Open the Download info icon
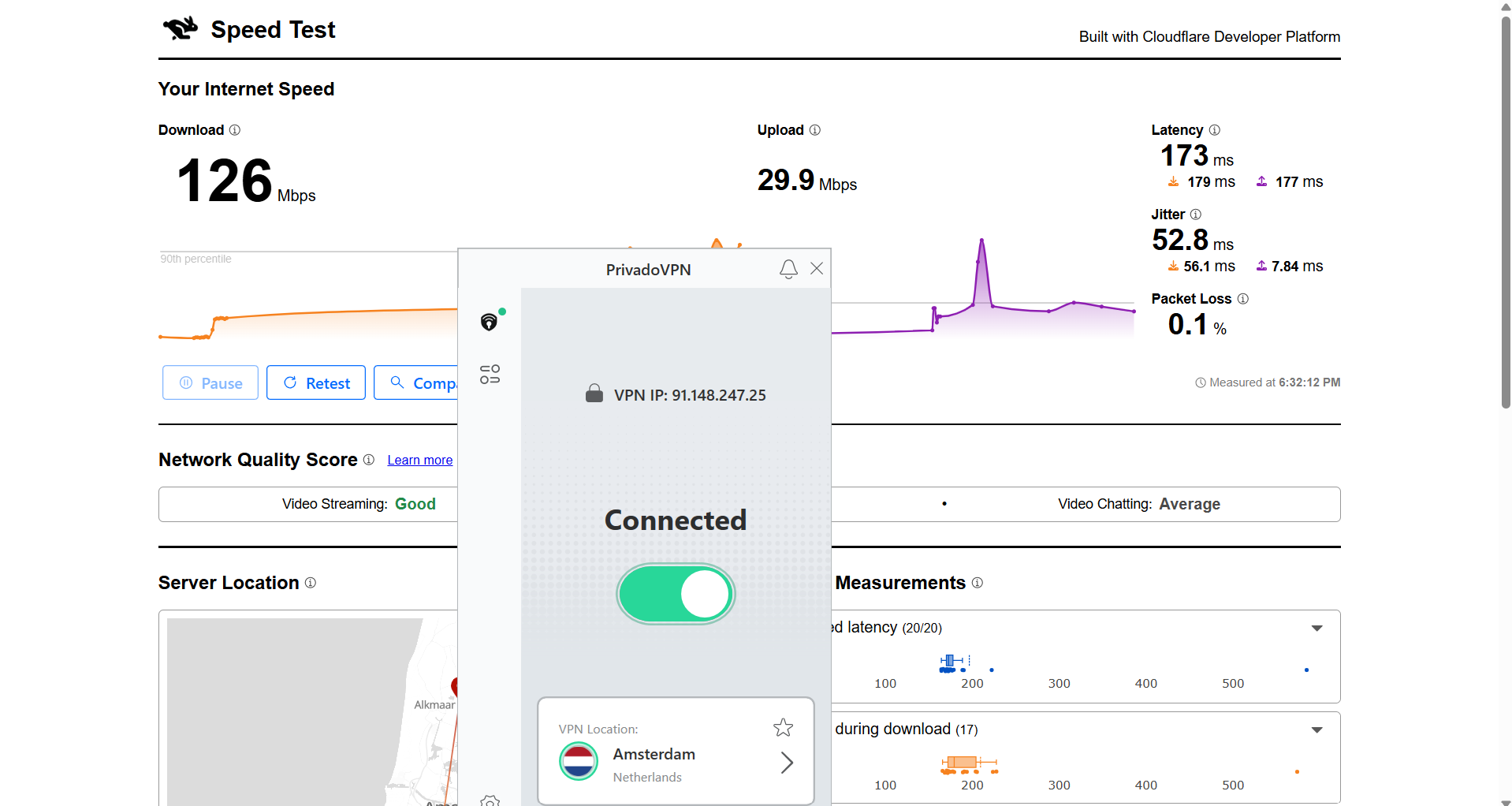The height and width of the screenshot is (806, 1512). pos(235,130)
